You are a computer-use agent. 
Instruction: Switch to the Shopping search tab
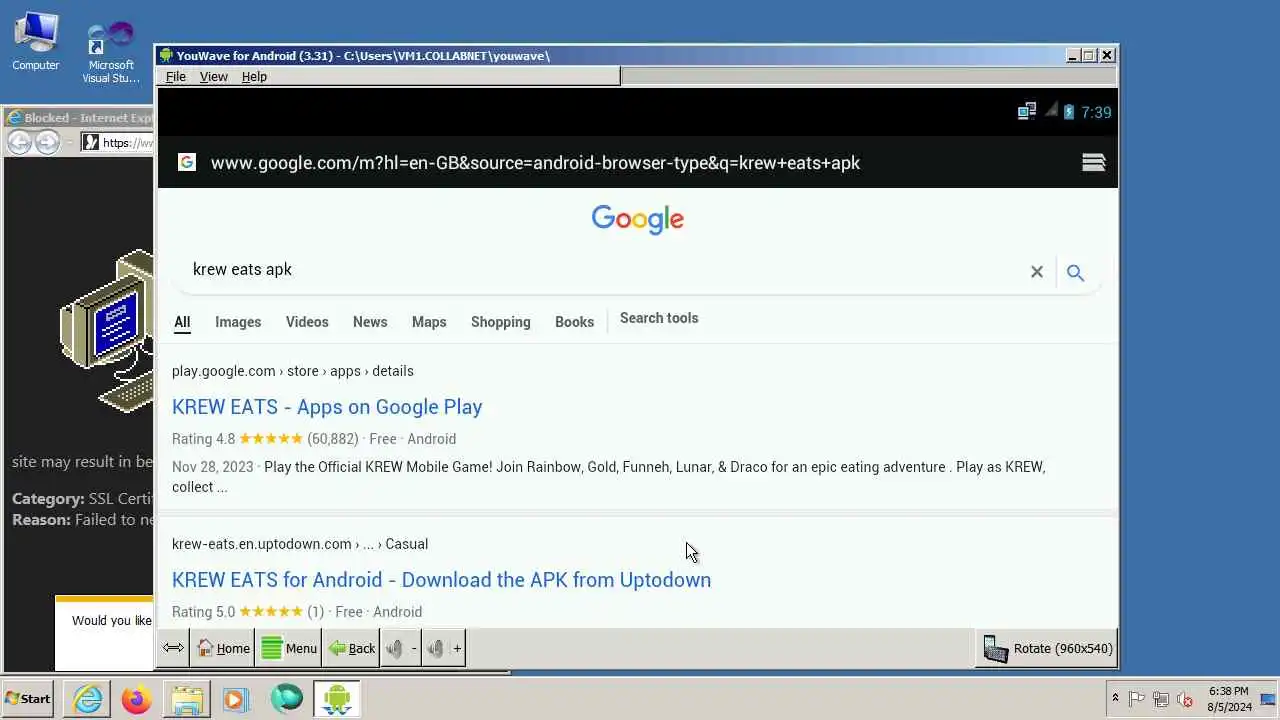pyautogui.click(x=501, y=322)
